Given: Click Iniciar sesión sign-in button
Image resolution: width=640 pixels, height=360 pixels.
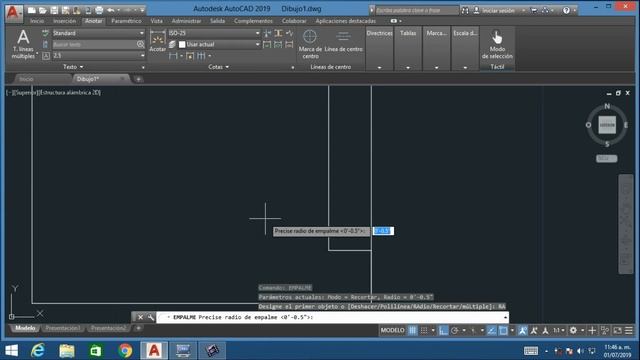Looking at the screenshot, I should [x=498, y=10].
